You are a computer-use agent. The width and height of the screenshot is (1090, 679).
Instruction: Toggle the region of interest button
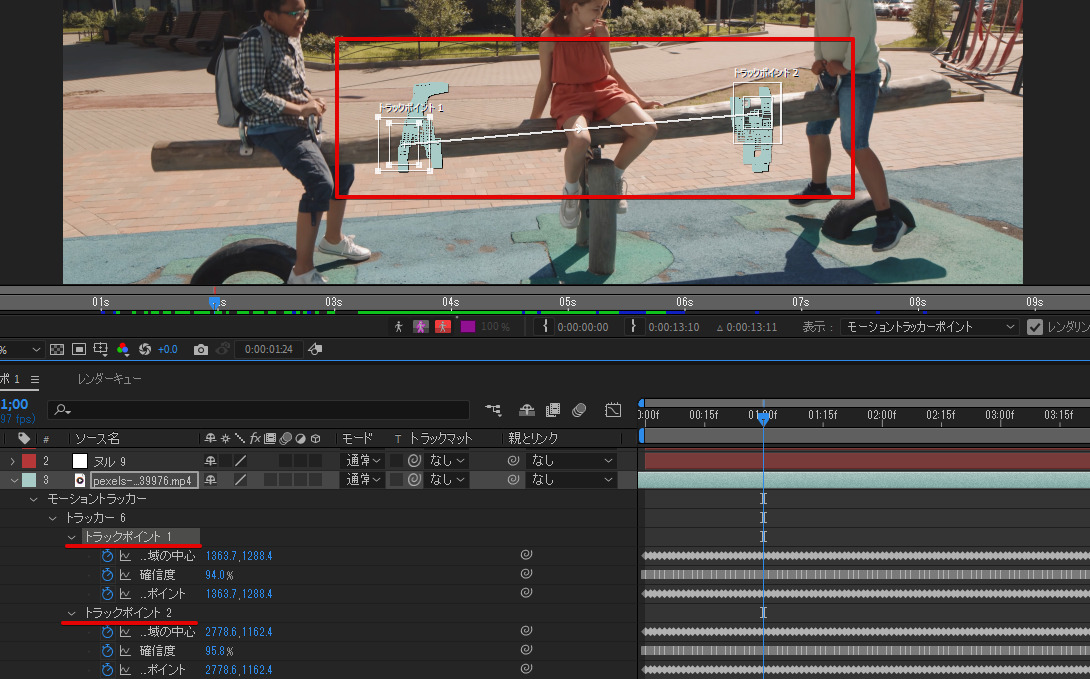click(x=79, y=349)
